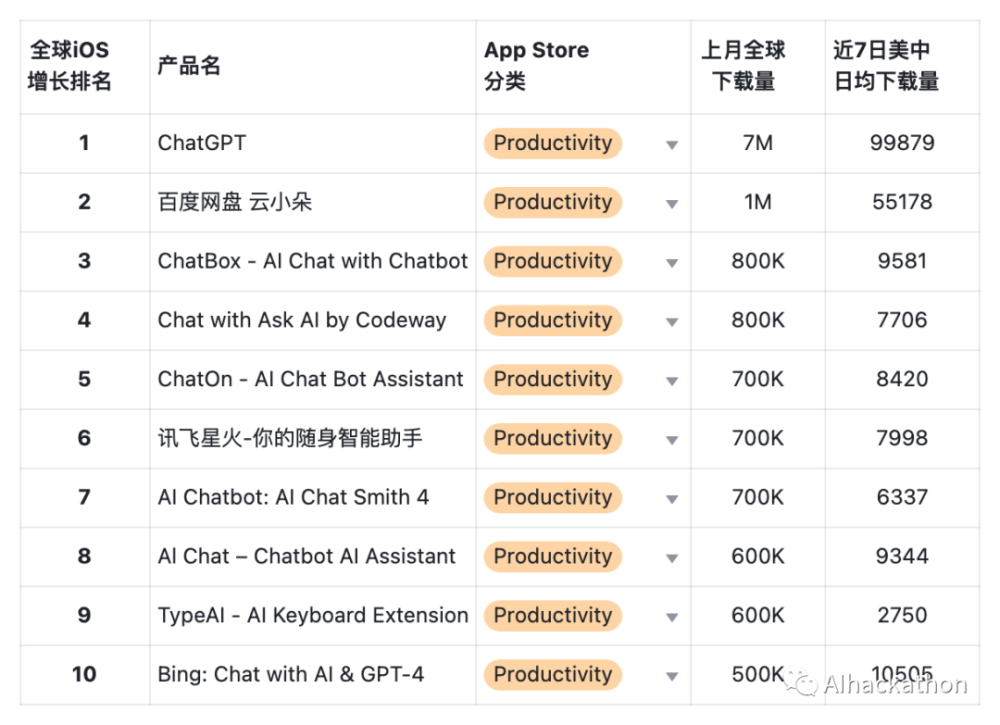Click the 800K cell in Codeway row
1000x725 pixels.
pos(758,321)
